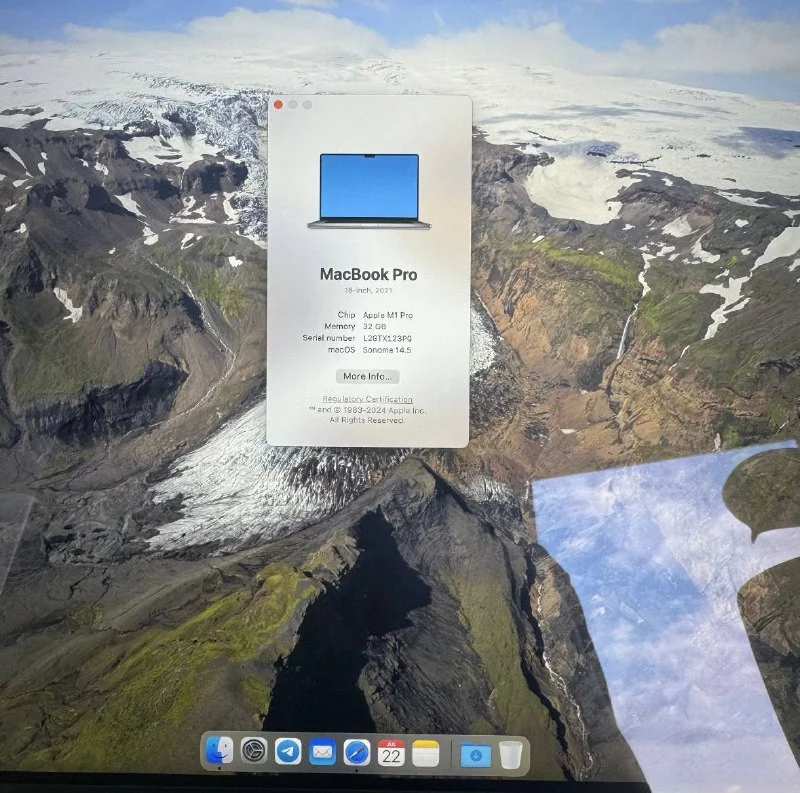Screen dimensions: 800x793
Task: Open the Trash in the Dock
Action: point(510,754)
